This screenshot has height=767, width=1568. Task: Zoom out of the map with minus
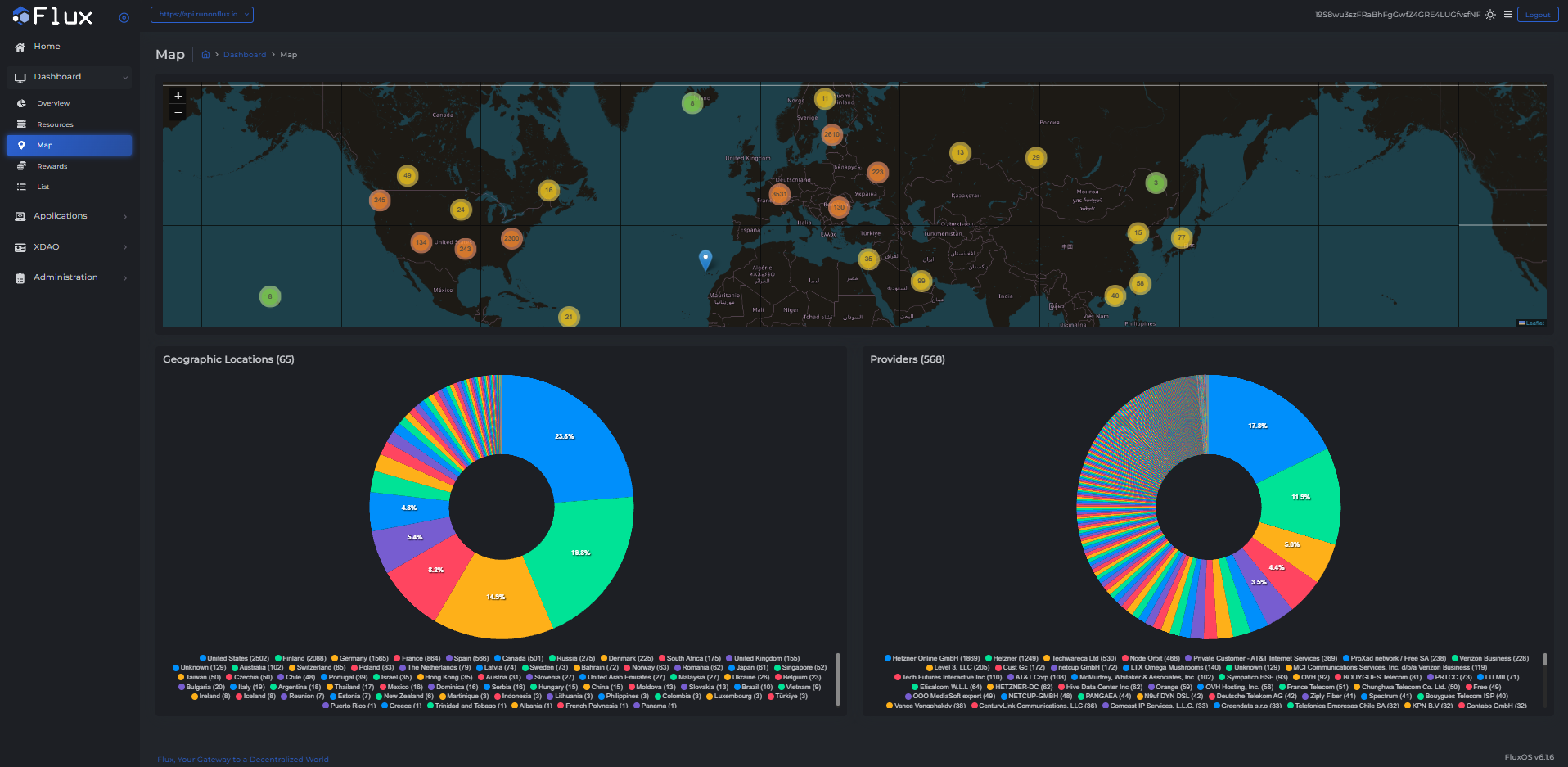click(178, 112)
